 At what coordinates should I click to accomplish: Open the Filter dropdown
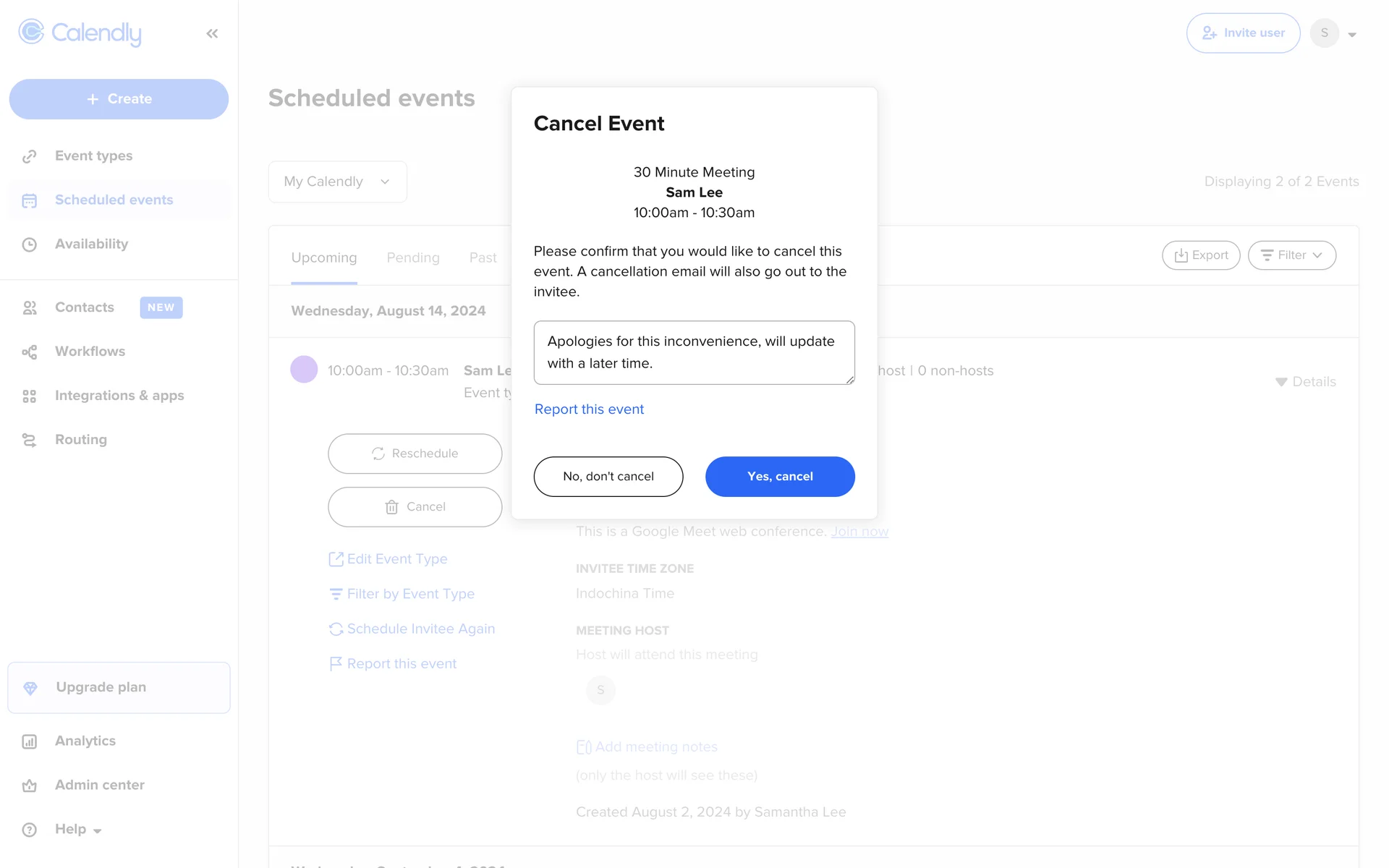1291,255
